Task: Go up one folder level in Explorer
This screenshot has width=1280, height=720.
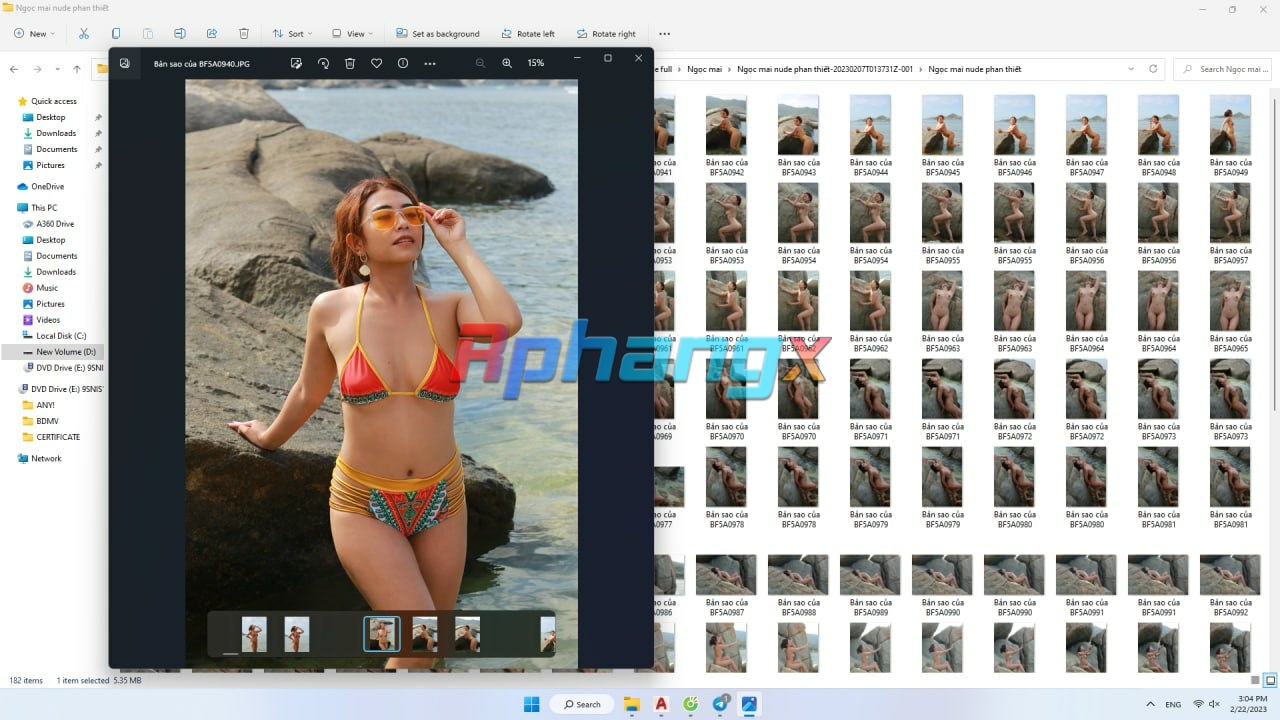Action: point(77,69)
